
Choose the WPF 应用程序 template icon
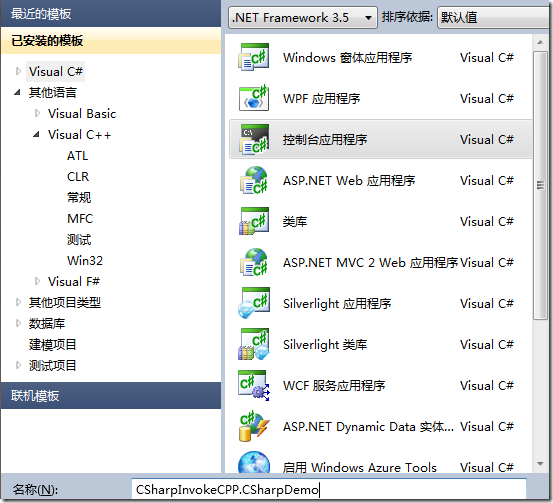coord(254,98)
